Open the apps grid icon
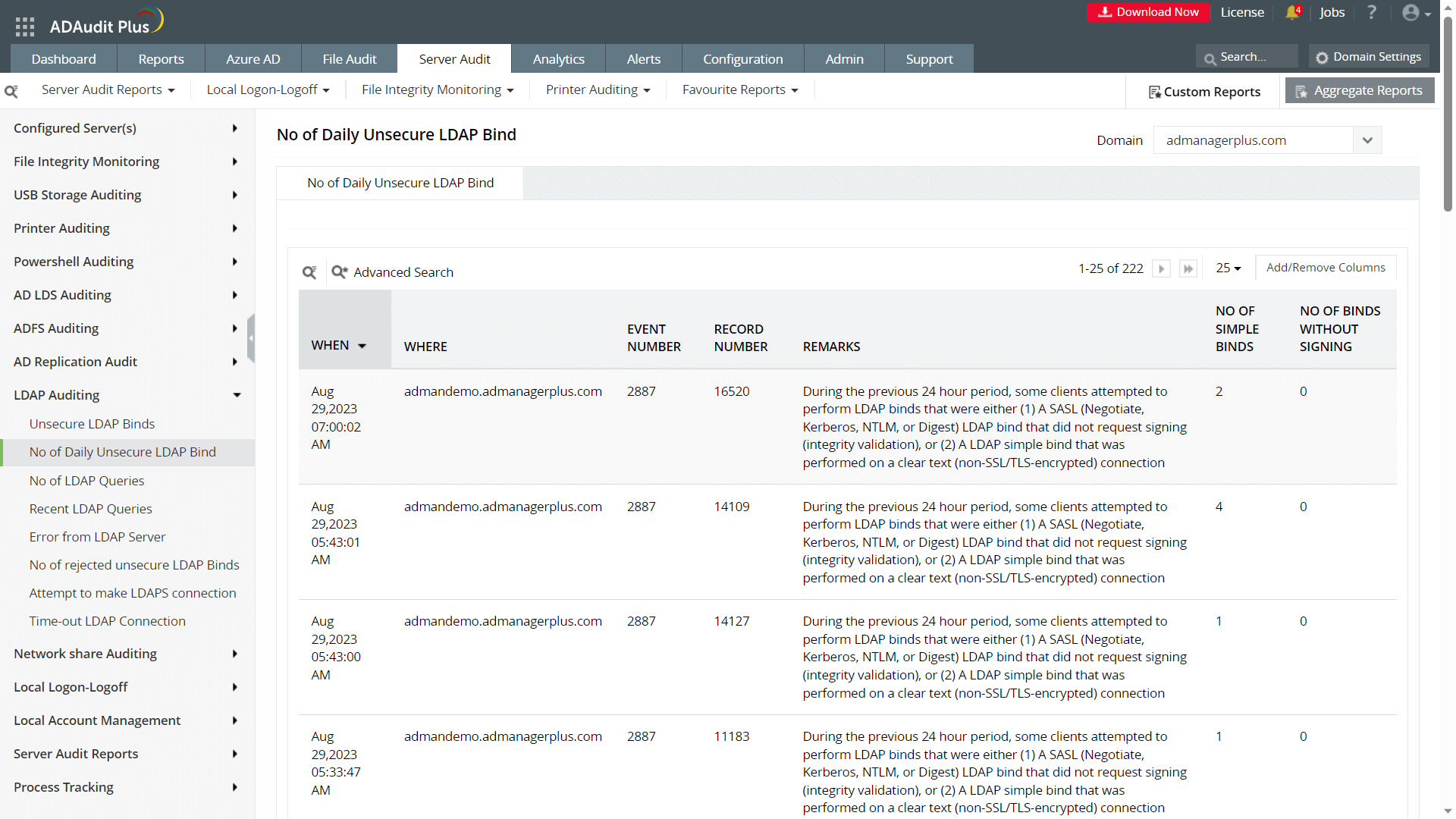Viewport: 1456px width, 819px height. tap(25, 27)
